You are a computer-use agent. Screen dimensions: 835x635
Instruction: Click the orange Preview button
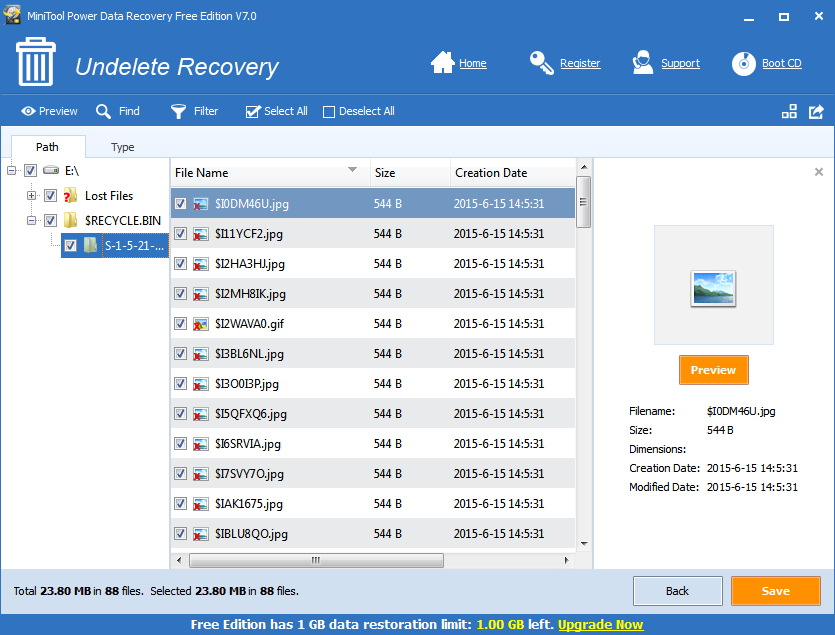tap(714, 370)
